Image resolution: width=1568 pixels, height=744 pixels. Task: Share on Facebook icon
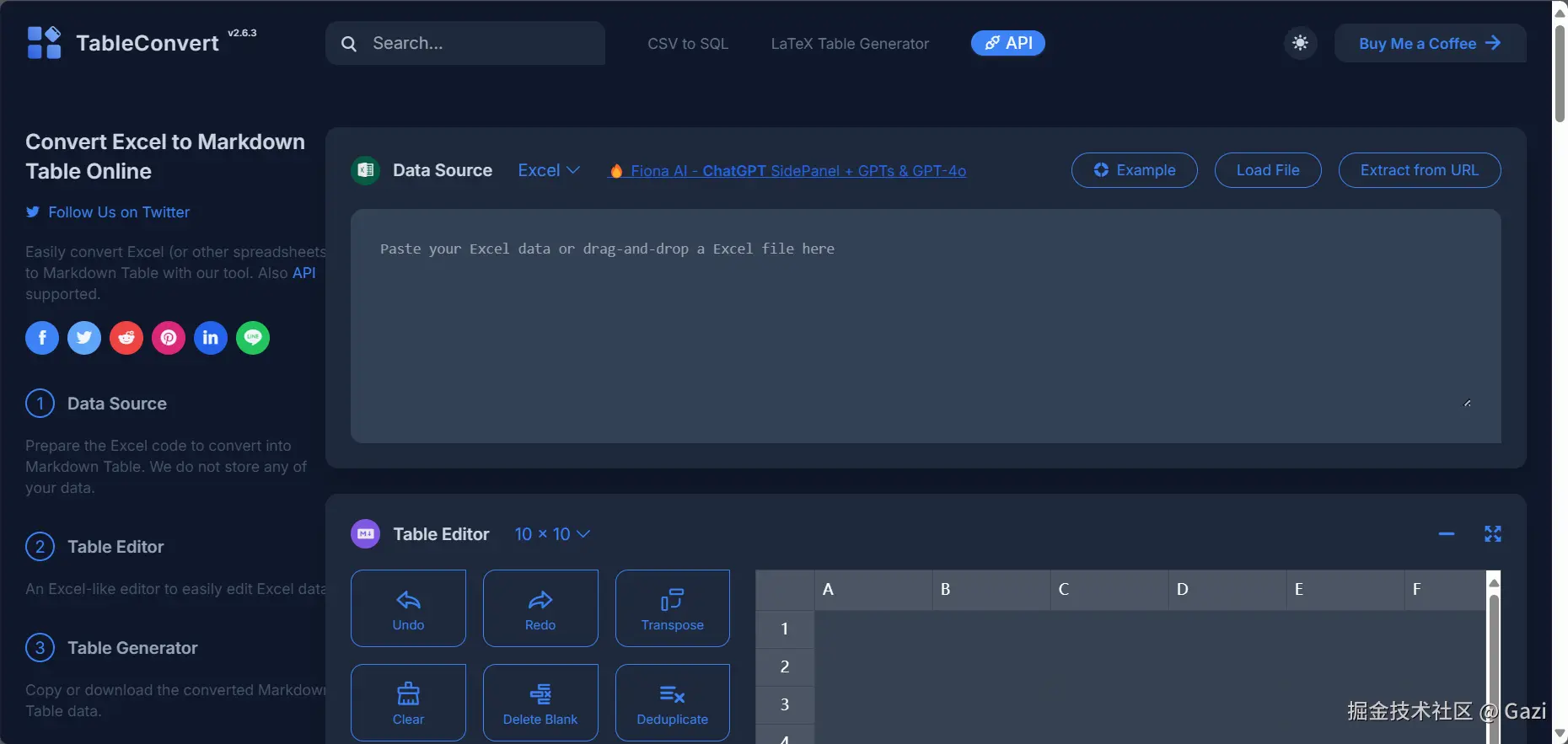42,338
